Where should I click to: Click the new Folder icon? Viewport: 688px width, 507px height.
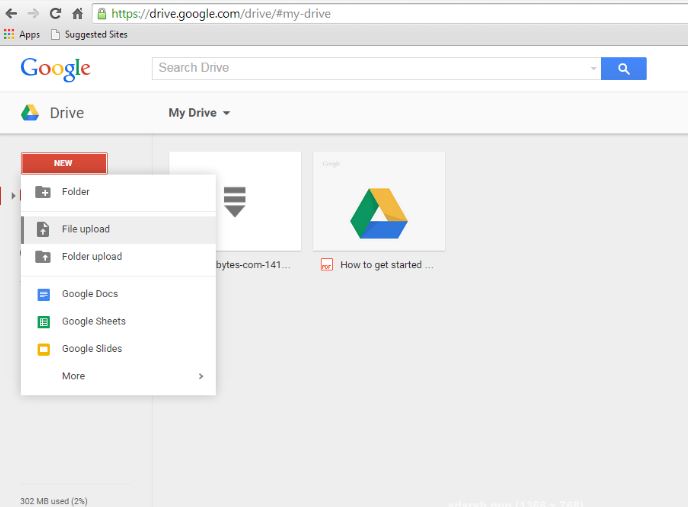[43, 192]
